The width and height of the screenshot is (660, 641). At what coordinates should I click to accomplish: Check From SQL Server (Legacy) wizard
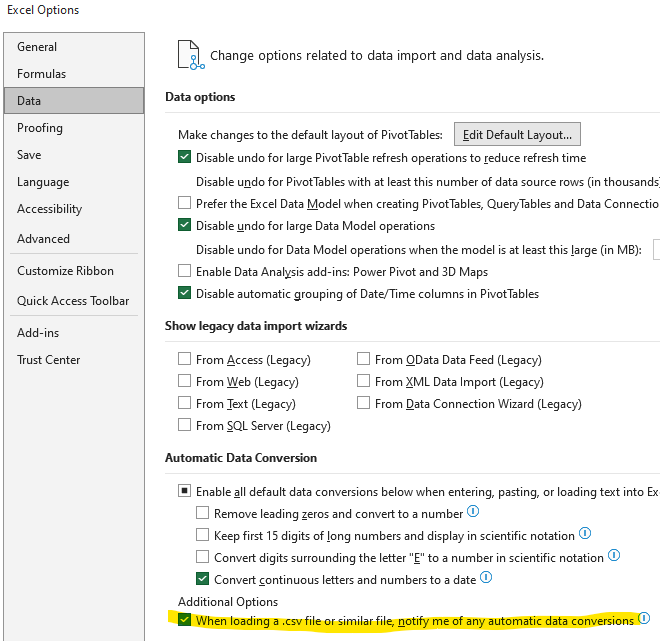coord(184,425)
